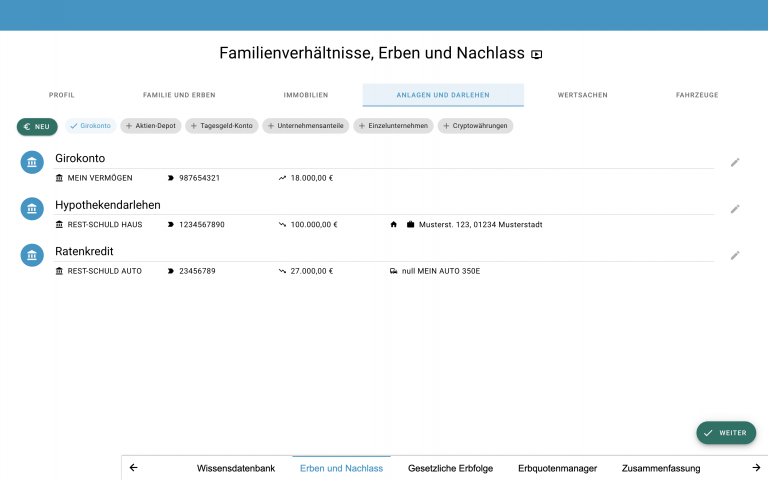Click the REST-SCHULD AUTO label
Viewport: 768px width, 480px height.
[x=104, y=271]
